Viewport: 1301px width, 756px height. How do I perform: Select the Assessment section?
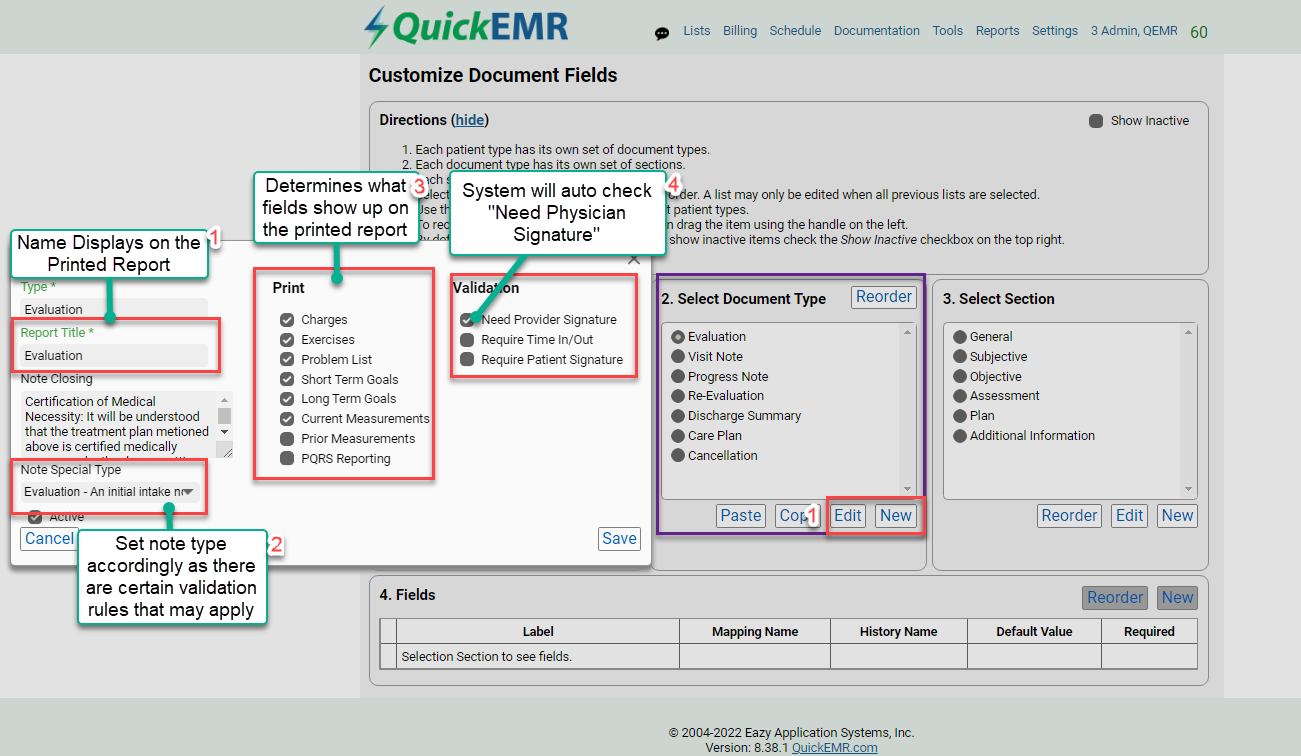click(x=960, y=396)
